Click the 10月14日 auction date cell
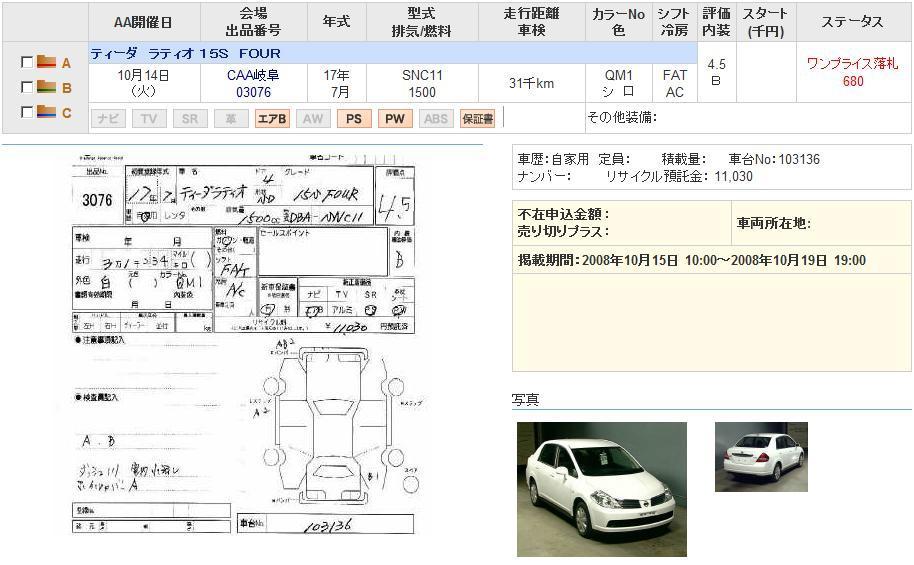Screen dimensions: 914x565 144,83
